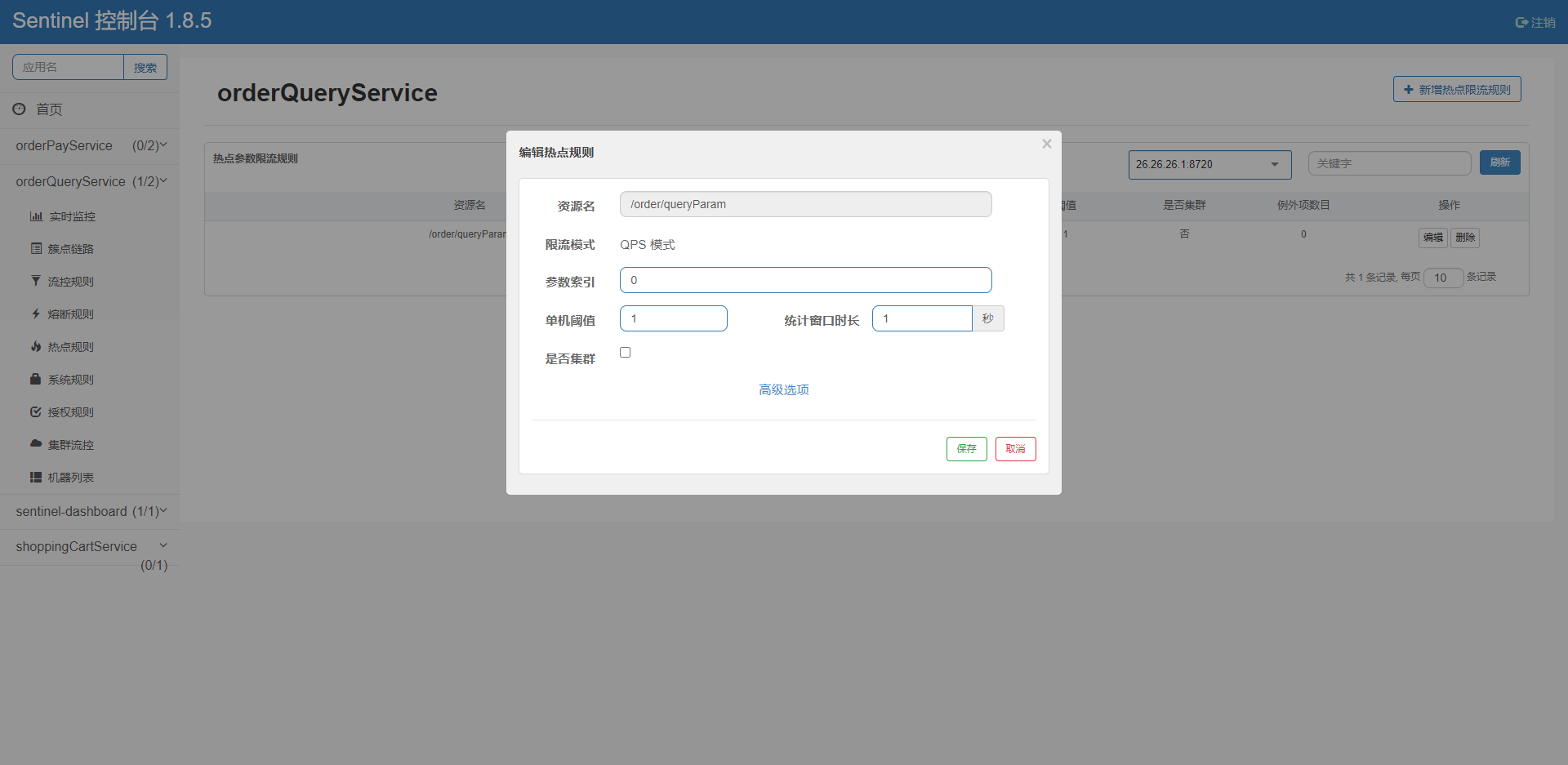Open real-time monitoring chart icon
Viewport: 1568px width, 765px height.
pyautogui.click(x=36, y=216)
